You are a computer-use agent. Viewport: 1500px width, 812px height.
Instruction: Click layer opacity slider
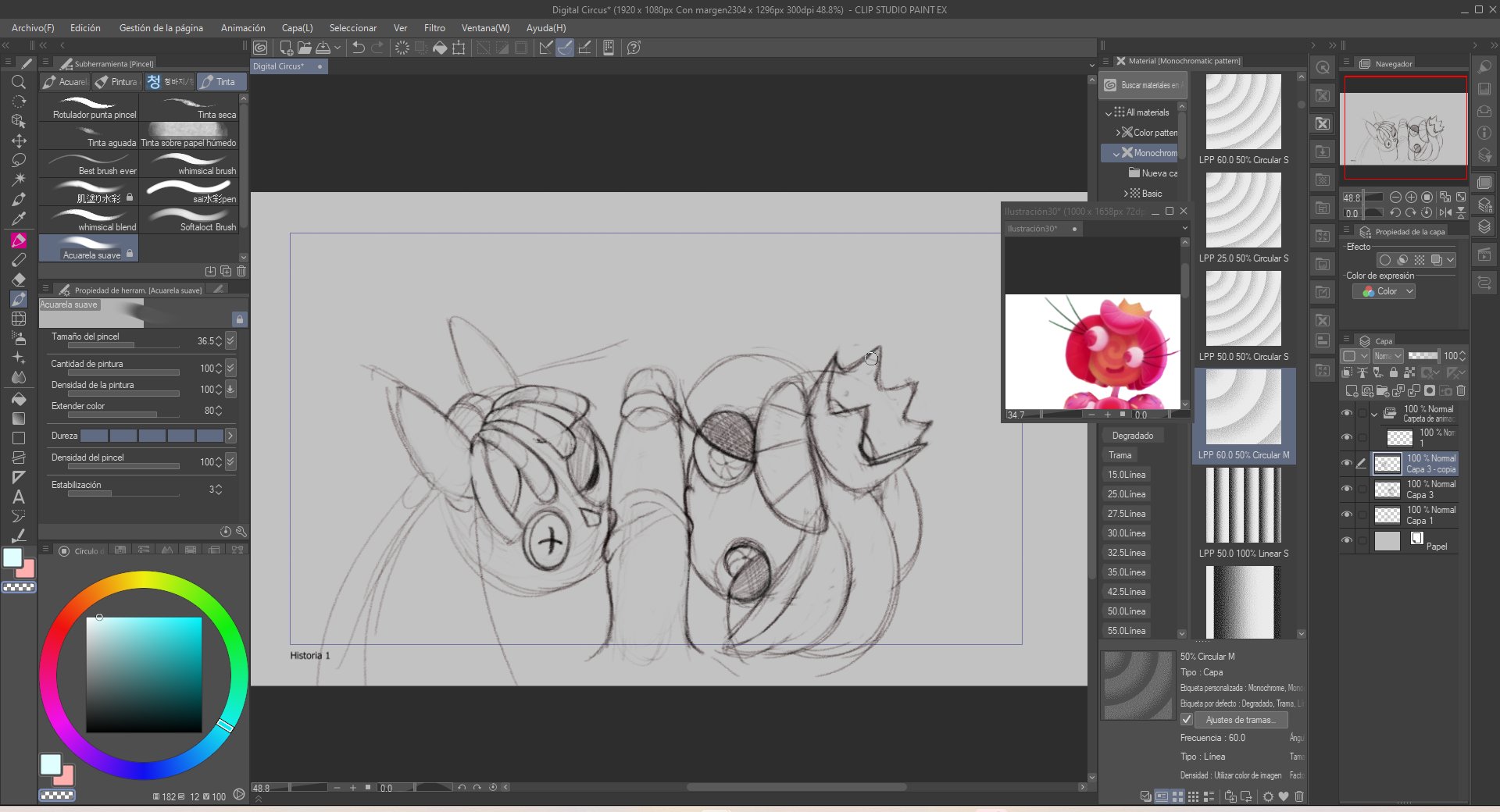[x=1423, y=356]
